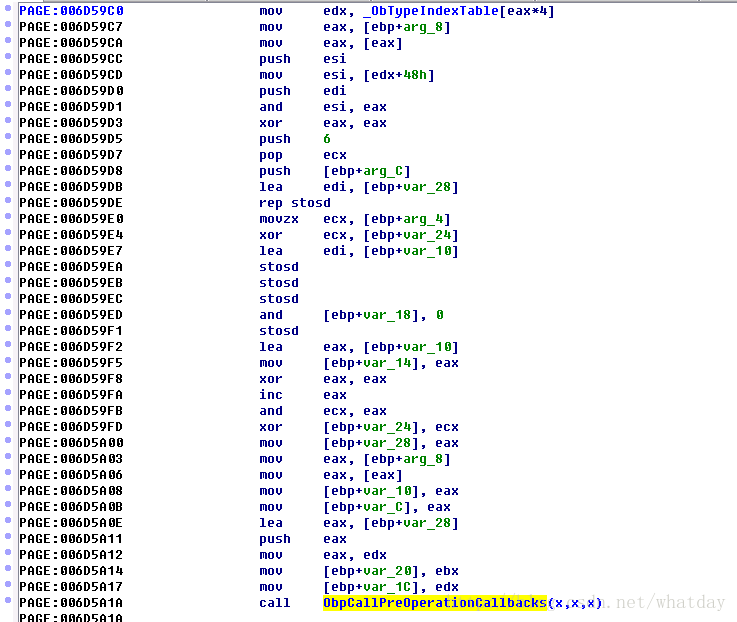Select var_1C operand

click(x=387, y=587)
